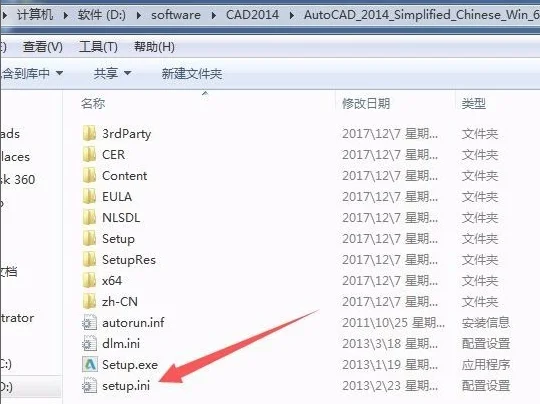The height and width of the screenshot is (404, 540).
Task: Open the 共享 dropdown arrow
Action: coord(127,73)
